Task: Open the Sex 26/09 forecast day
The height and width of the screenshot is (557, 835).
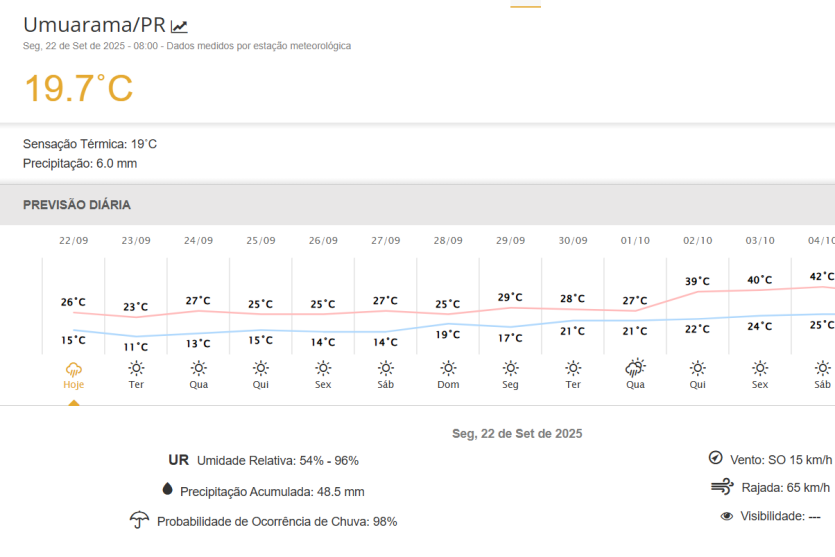Action: [x=323, y=320]
